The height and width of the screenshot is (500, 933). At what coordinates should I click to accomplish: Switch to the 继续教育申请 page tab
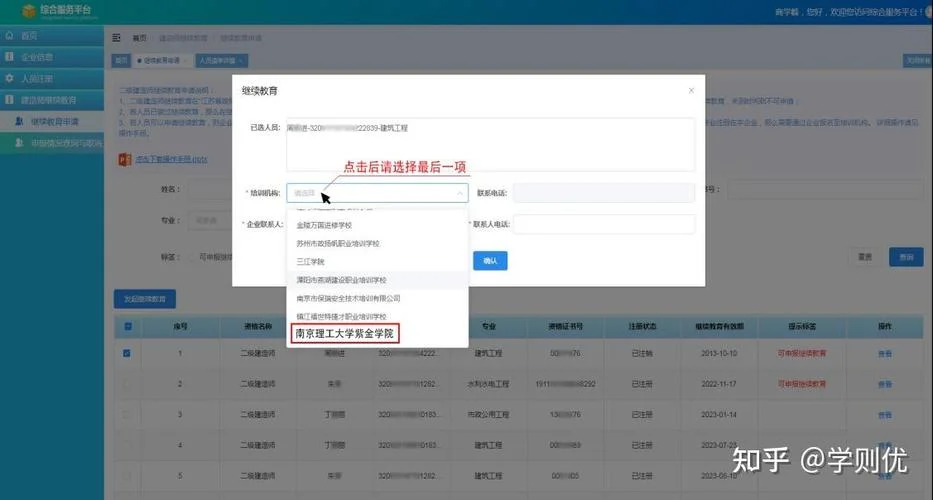(x=162, y=61)
